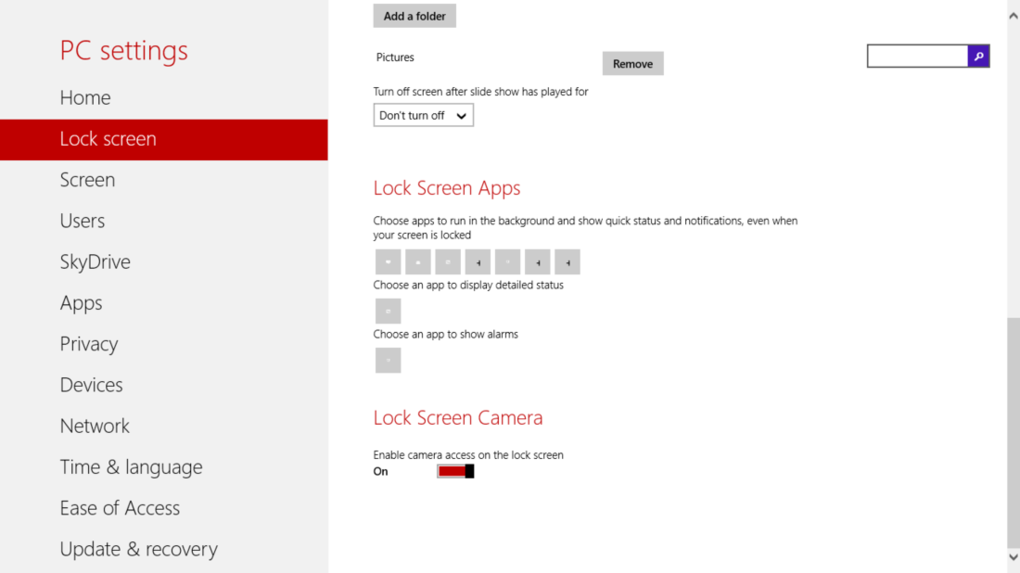Click the purple search magnifier button

point(979,56)
